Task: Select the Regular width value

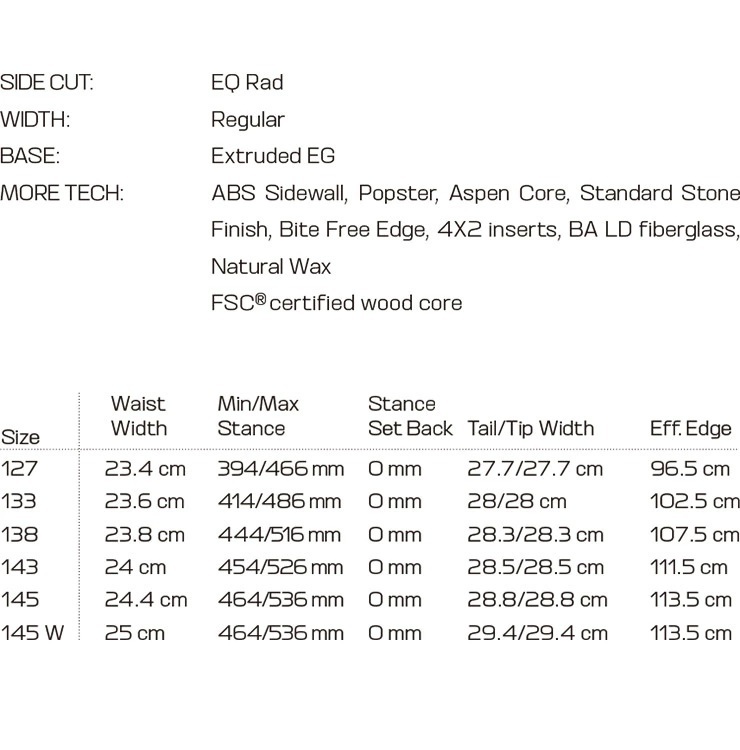Action: point(248,120)
